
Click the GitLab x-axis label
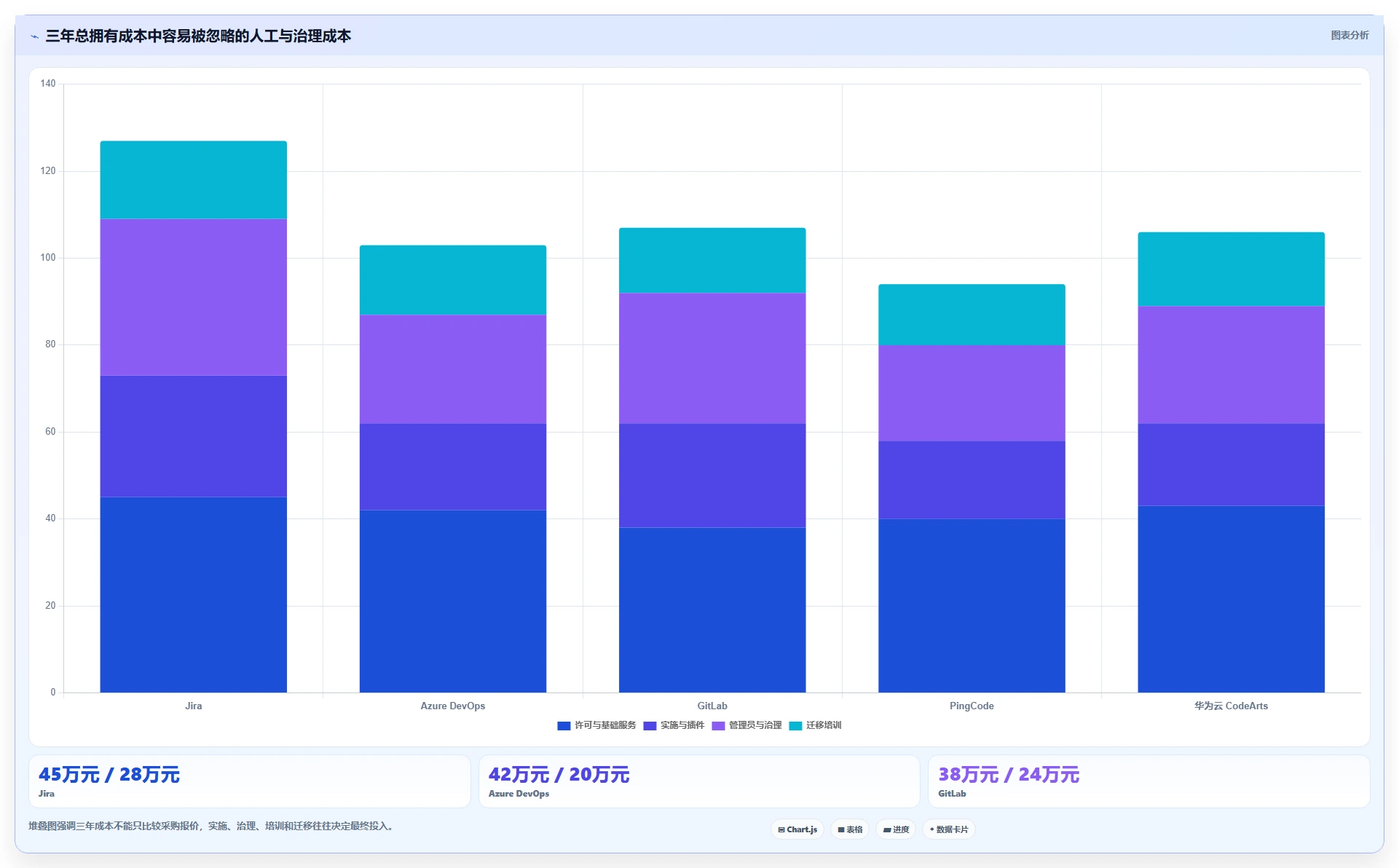point(712,706)
